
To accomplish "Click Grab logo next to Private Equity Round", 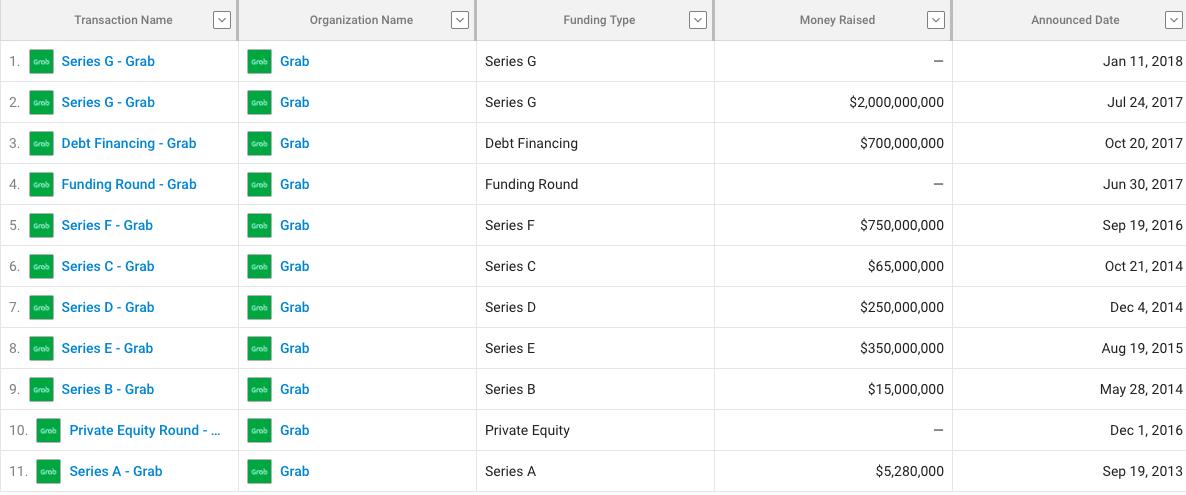I will pos(48,430).
